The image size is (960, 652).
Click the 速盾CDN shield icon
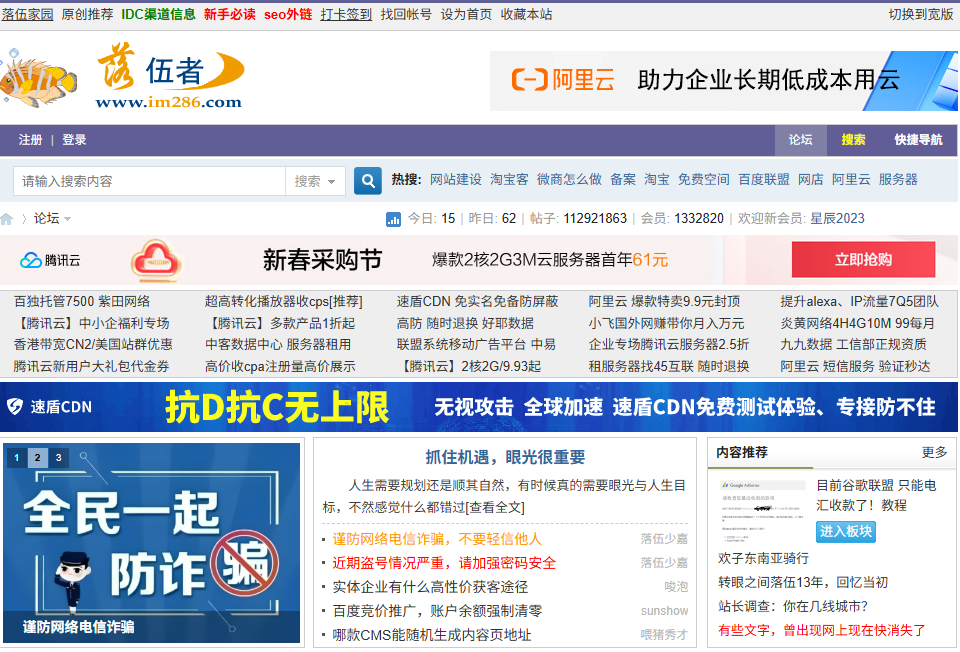coord(14,407)
